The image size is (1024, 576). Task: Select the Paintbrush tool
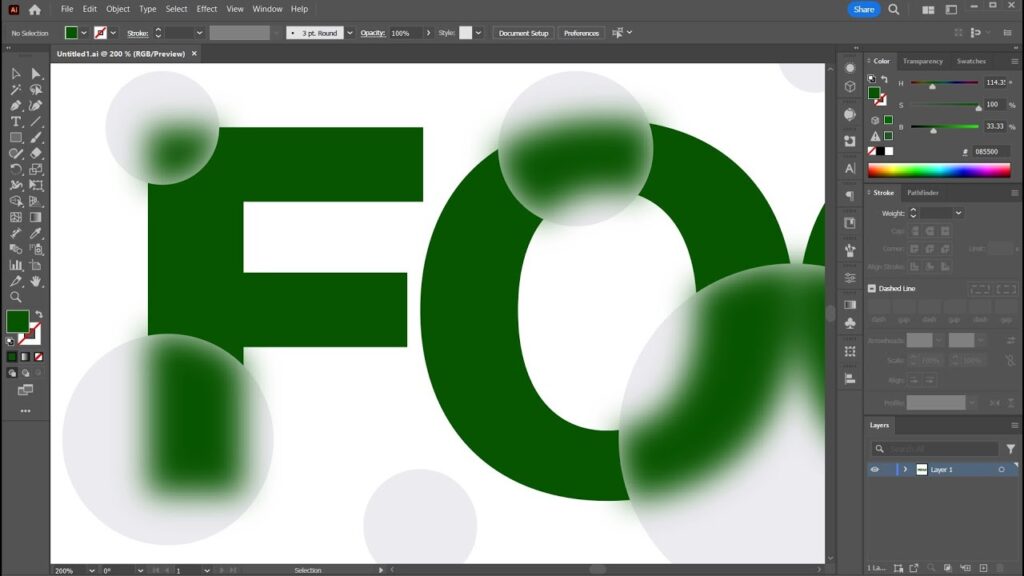click(36, 138)
